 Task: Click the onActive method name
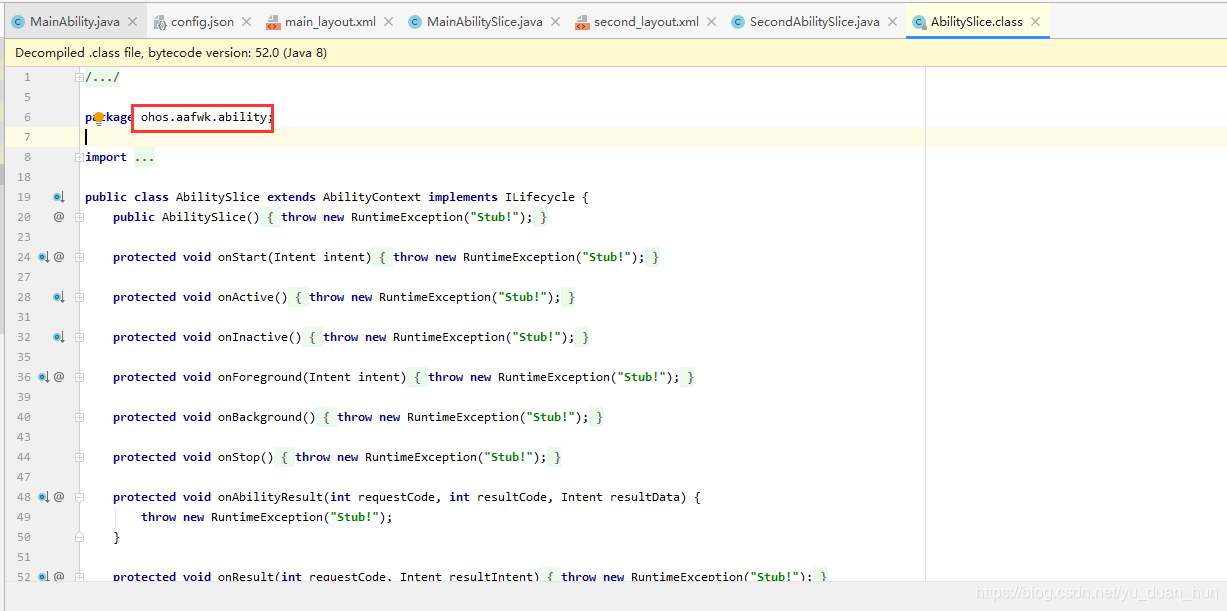(246, 297)
